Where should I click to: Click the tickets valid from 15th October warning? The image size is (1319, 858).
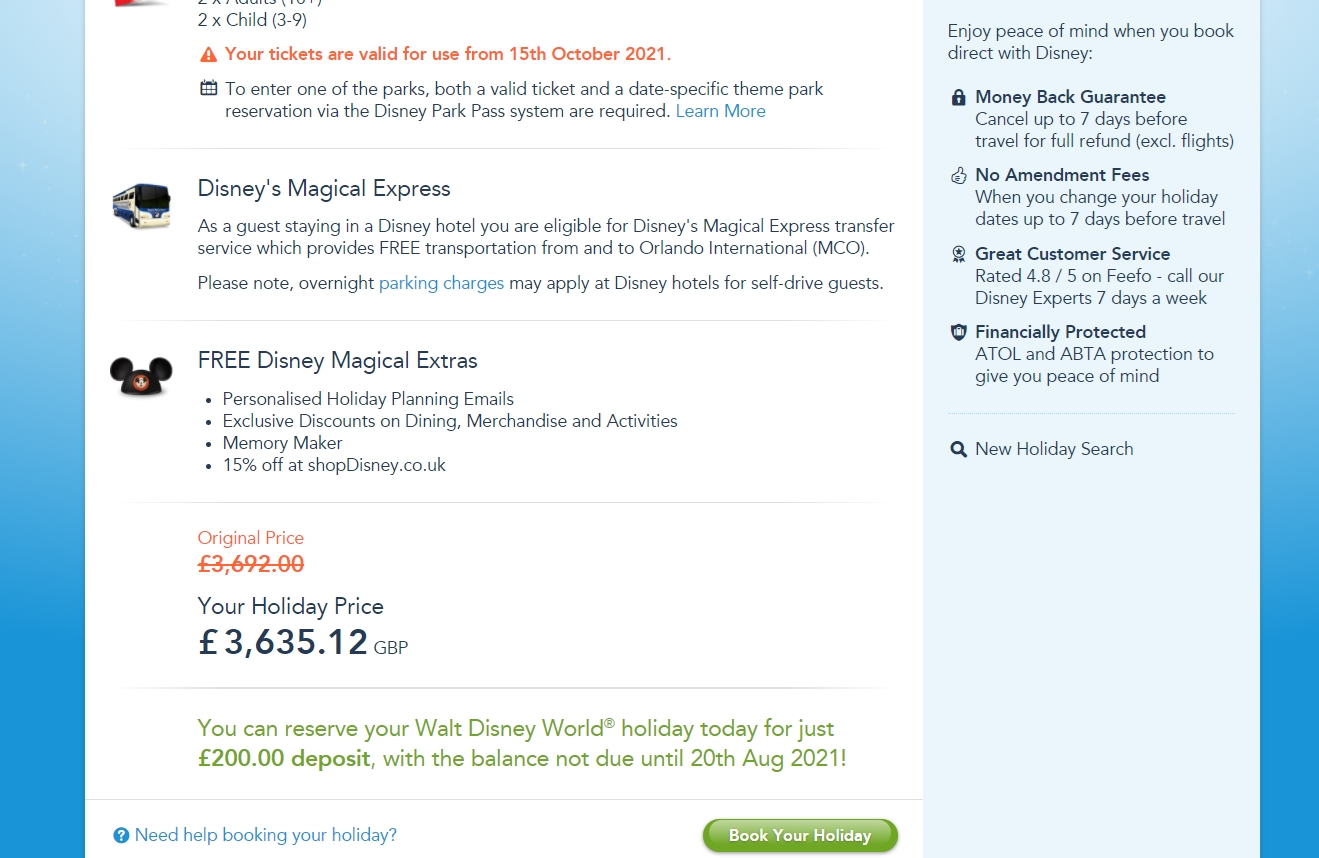pos(448,54)
